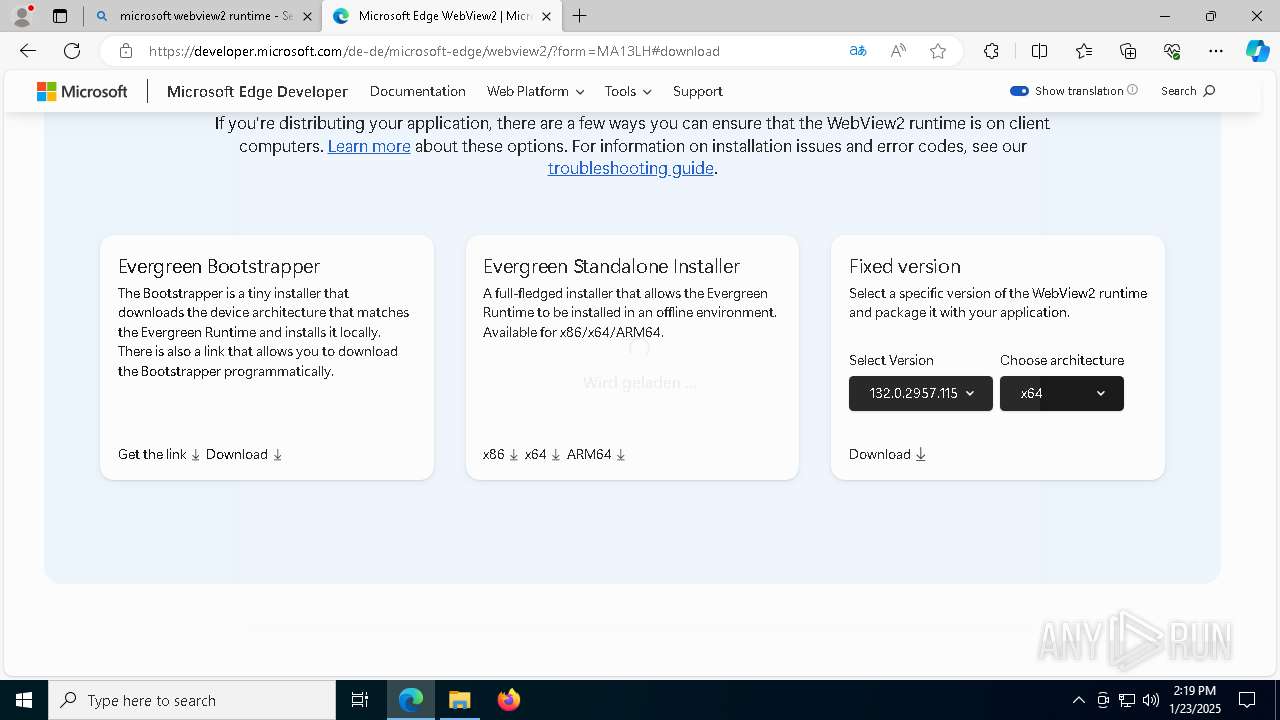Click the address bar URL
The height and width of the screenshot is (720, 1280).
click(x=434, y=51)
